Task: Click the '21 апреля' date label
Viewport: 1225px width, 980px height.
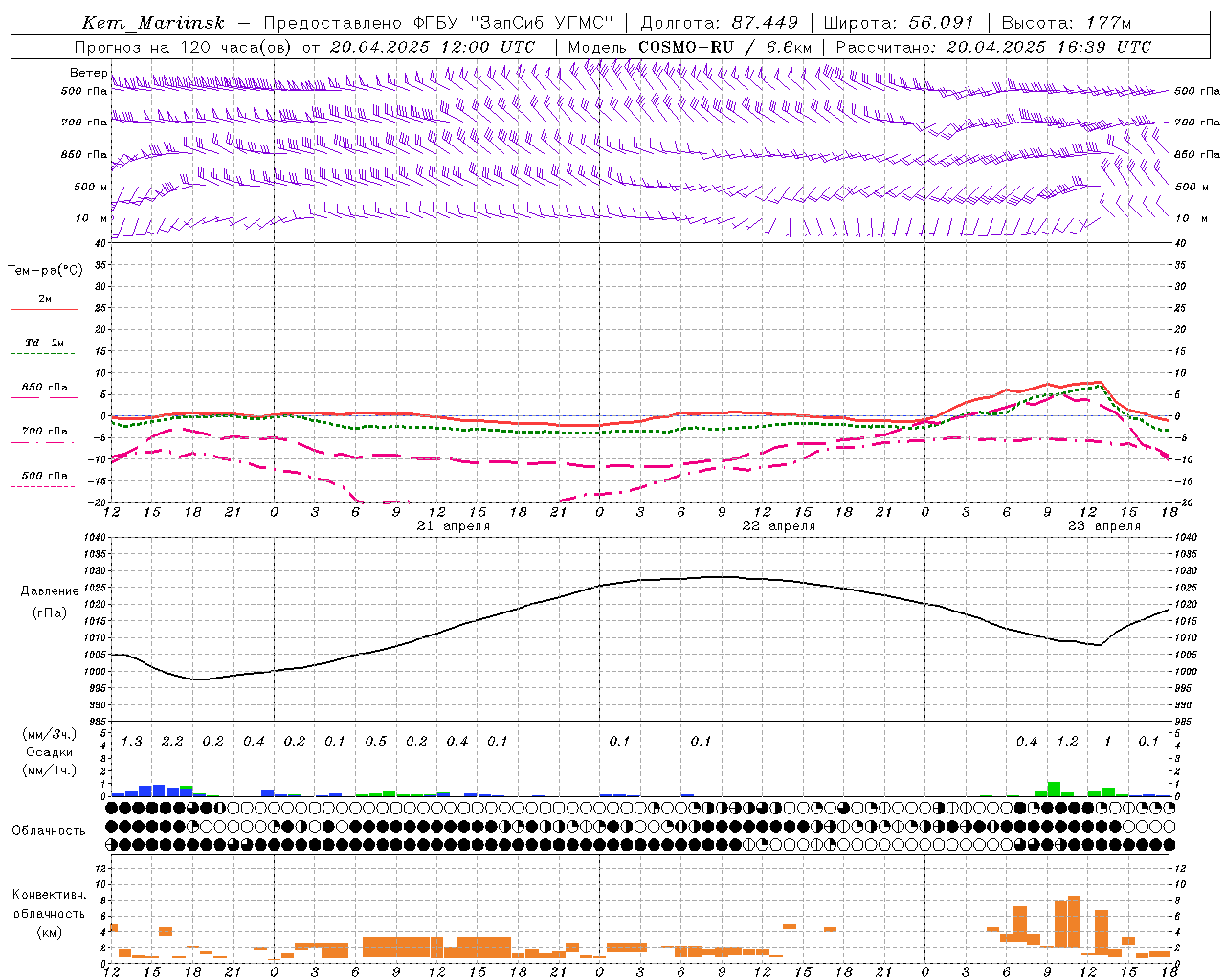Action: 454,526
